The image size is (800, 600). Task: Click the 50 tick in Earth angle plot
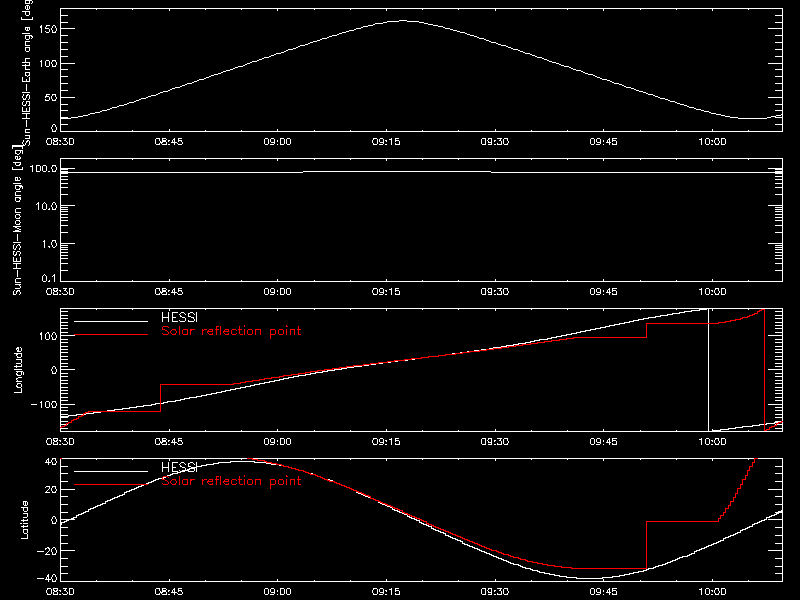(52, 97)
